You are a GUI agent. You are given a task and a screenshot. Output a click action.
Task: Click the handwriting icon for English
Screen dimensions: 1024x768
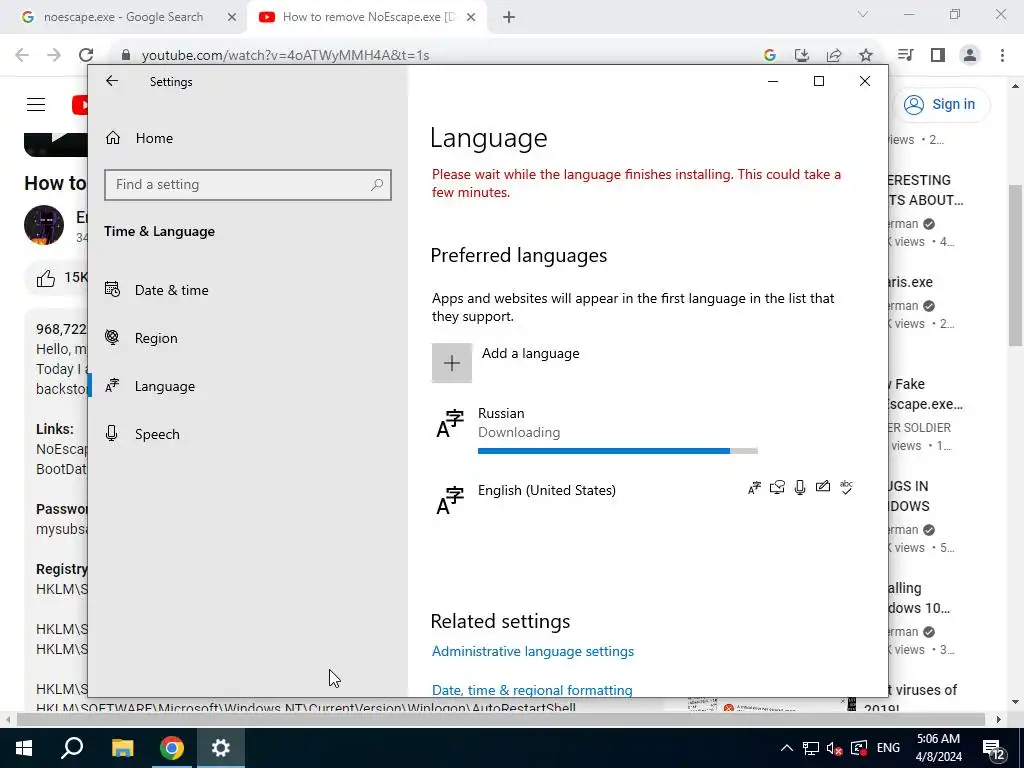coord(823,487)
